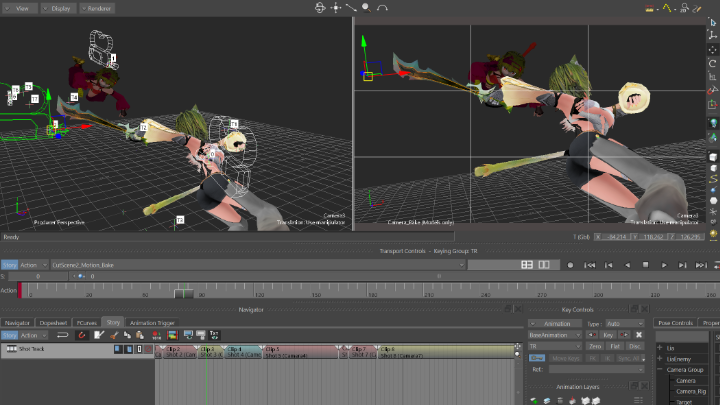Click the Story edit pencil note icon

(x=99, y=335)
